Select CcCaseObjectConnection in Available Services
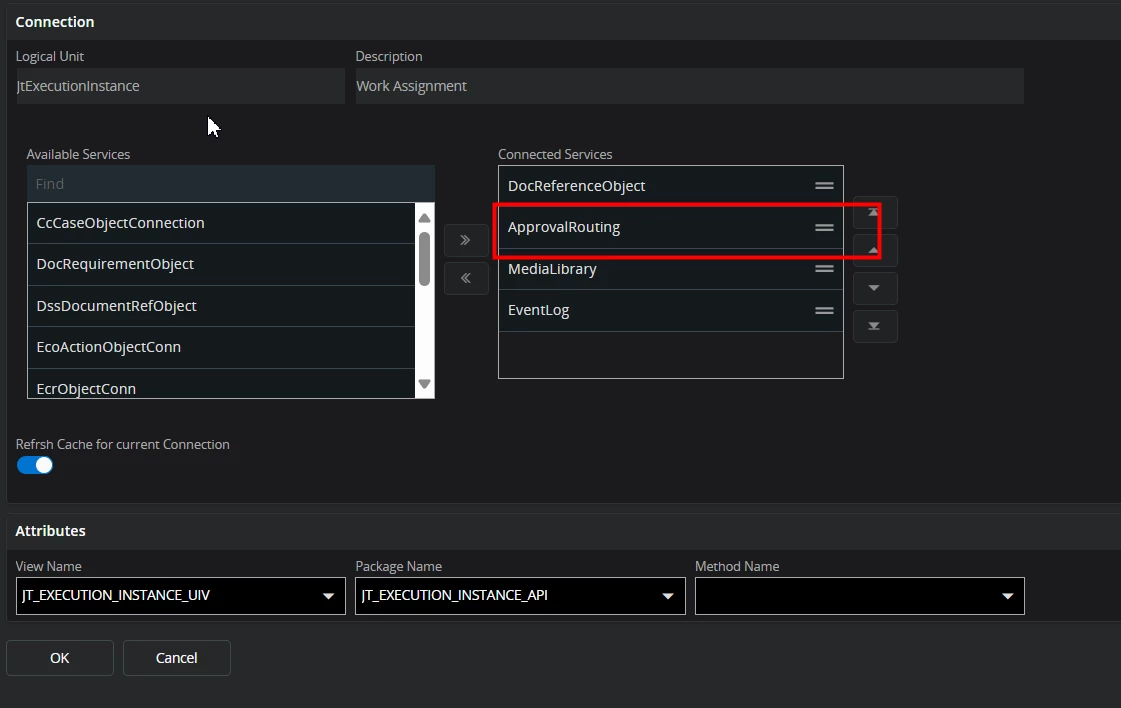This screenshot has width=1121, height=708. pyautogui.click(x=120, y=223)
